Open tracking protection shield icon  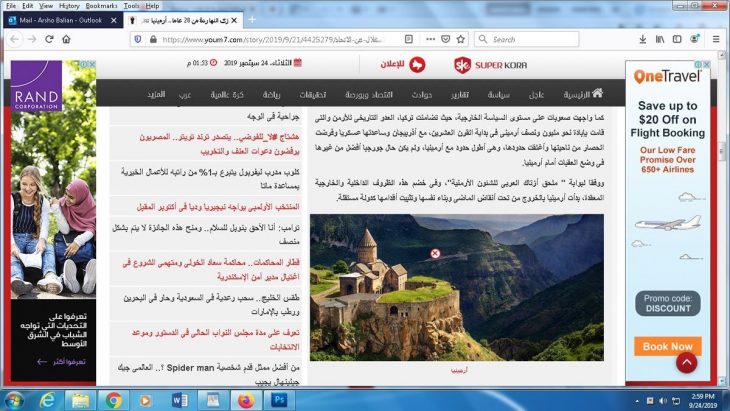(138, 40)
